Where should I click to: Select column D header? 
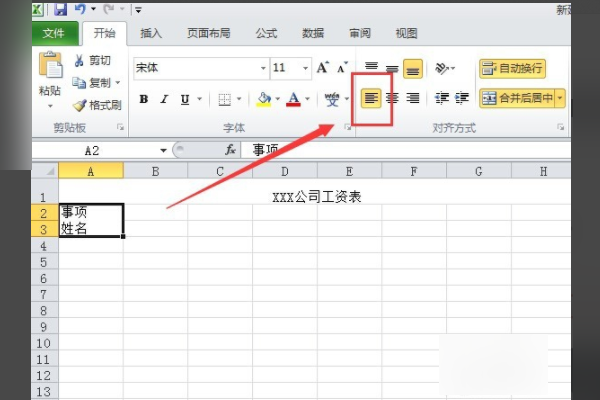285,171
